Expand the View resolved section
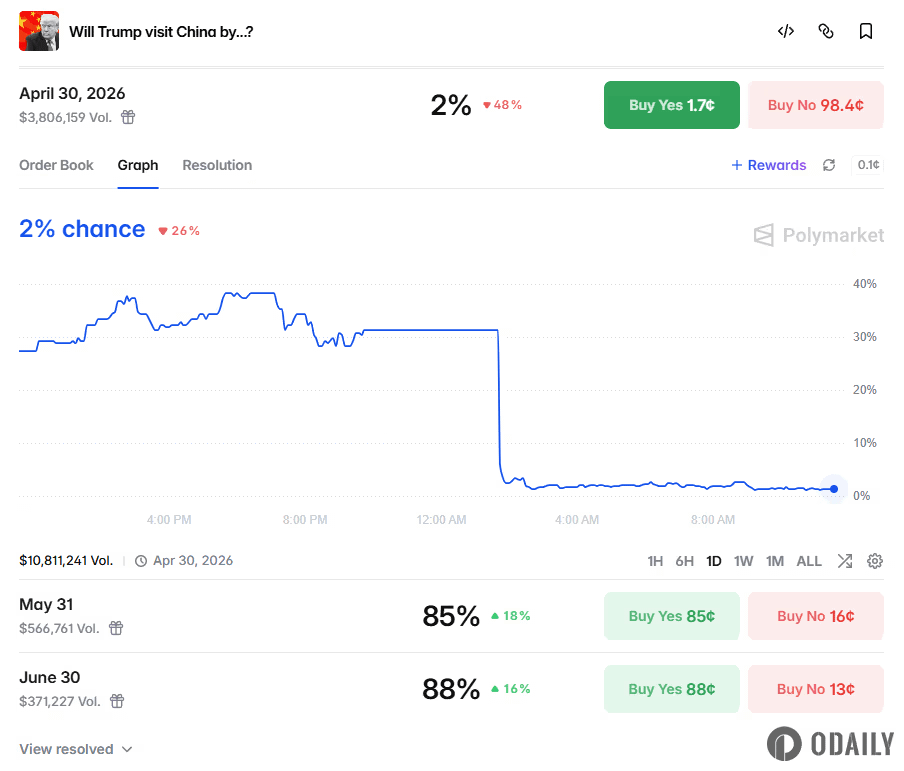 pos(76,749)
